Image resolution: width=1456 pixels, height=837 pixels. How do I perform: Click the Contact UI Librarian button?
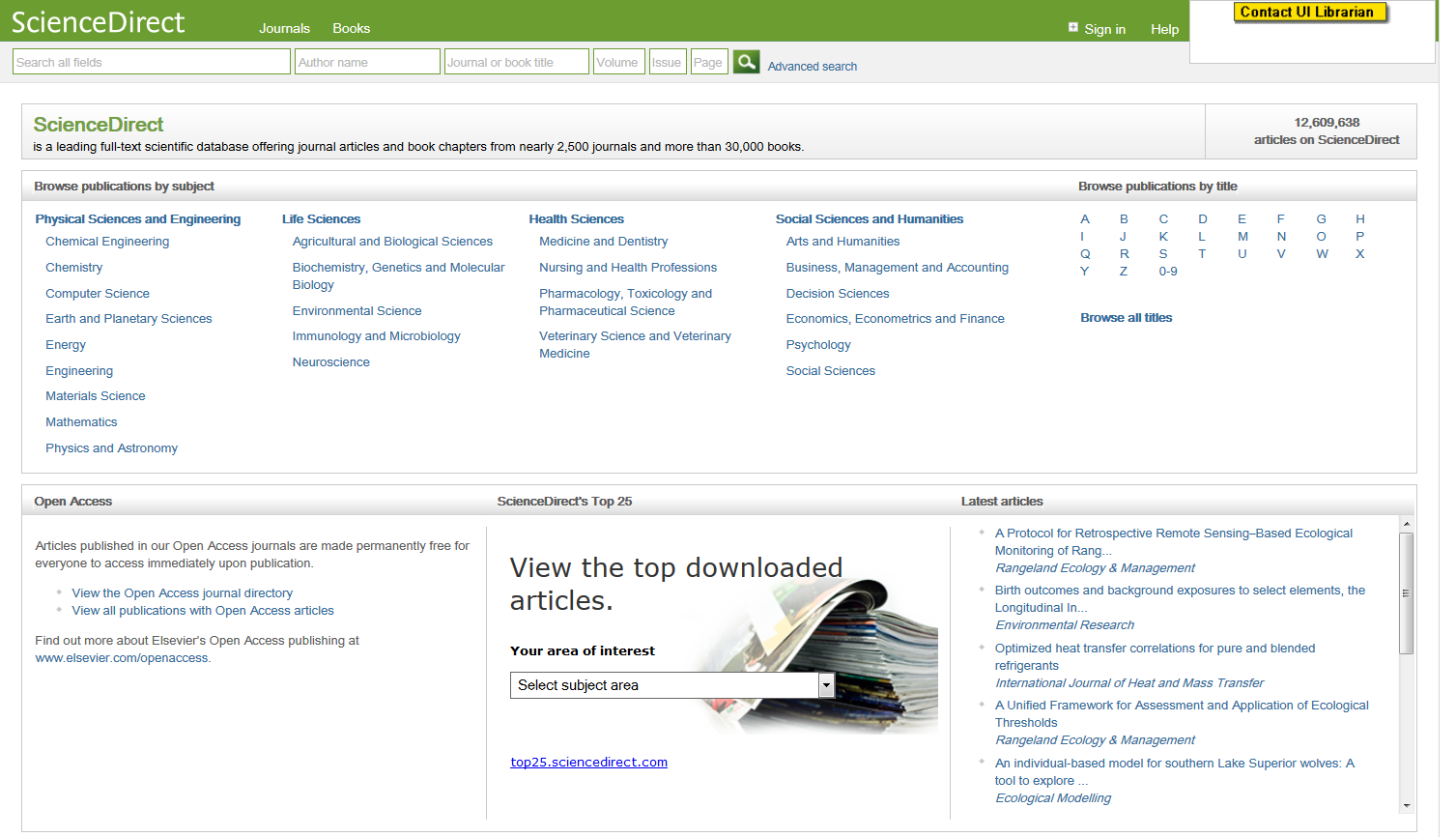point(1309,13)
